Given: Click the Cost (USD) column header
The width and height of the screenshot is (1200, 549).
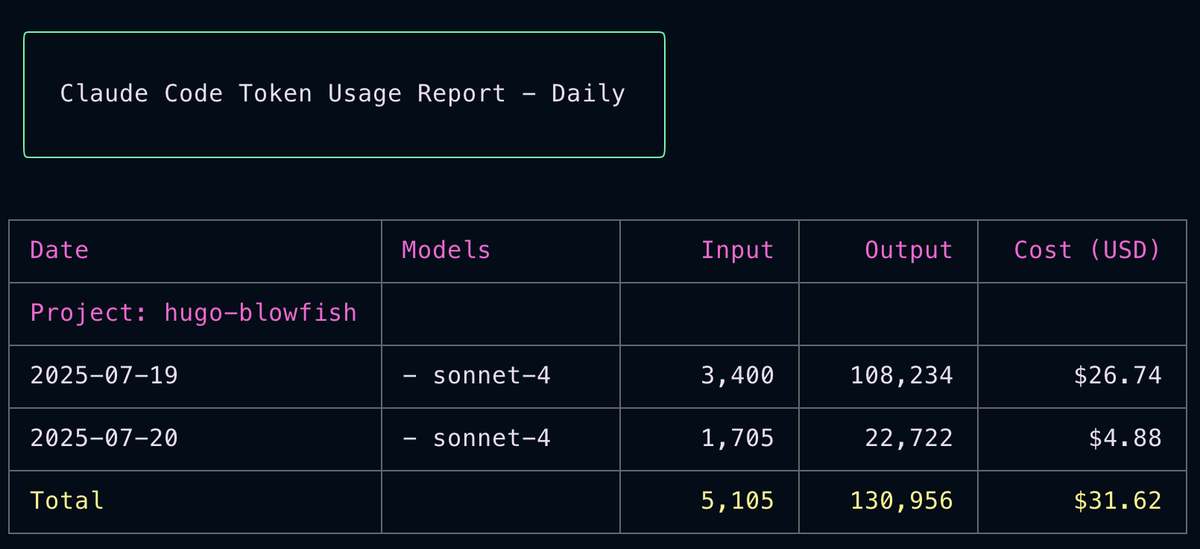Looking at the screenshot, I should (x=1087, y=250).
